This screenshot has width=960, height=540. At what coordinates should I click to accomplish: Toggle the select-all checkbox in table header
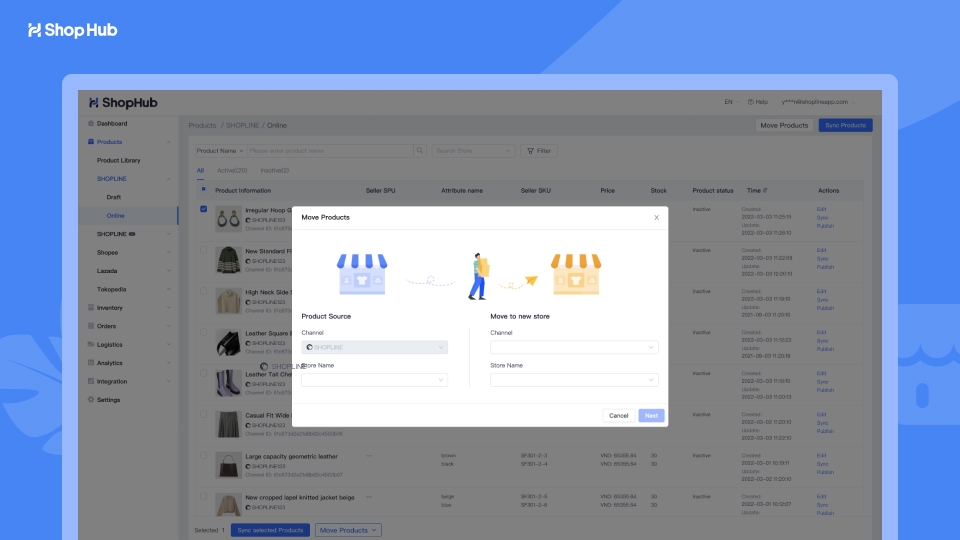204,189
